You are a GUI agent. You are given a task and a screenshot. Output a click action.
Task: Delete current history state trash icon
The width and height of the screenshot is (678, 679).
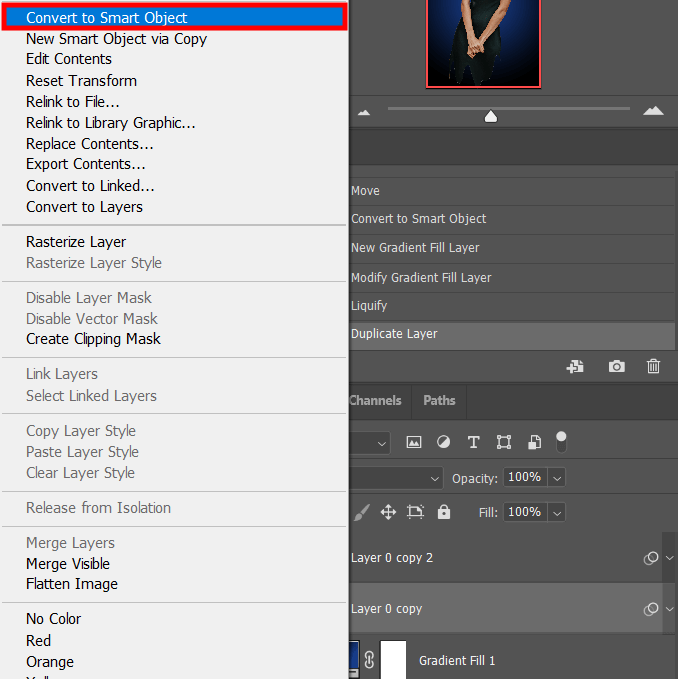coord(653,366)
